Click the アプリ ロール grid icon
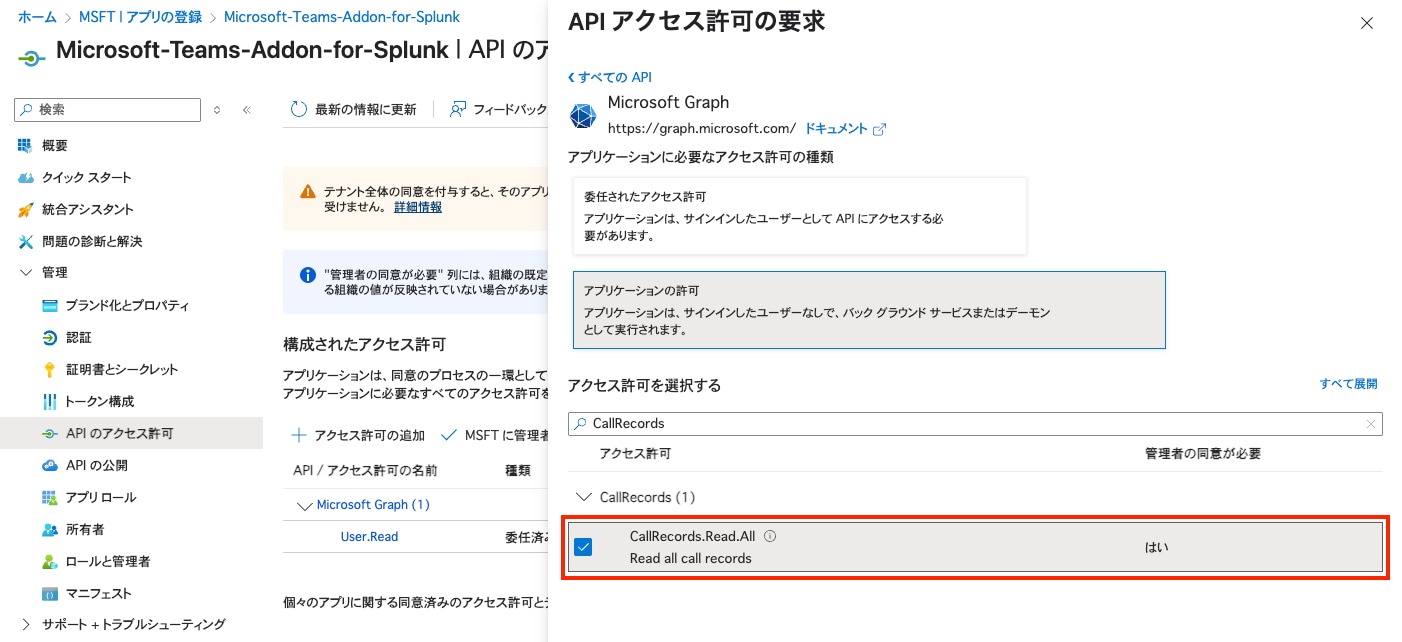The width and height of the screenshot is (1402, 642). [x=49, y=497]
